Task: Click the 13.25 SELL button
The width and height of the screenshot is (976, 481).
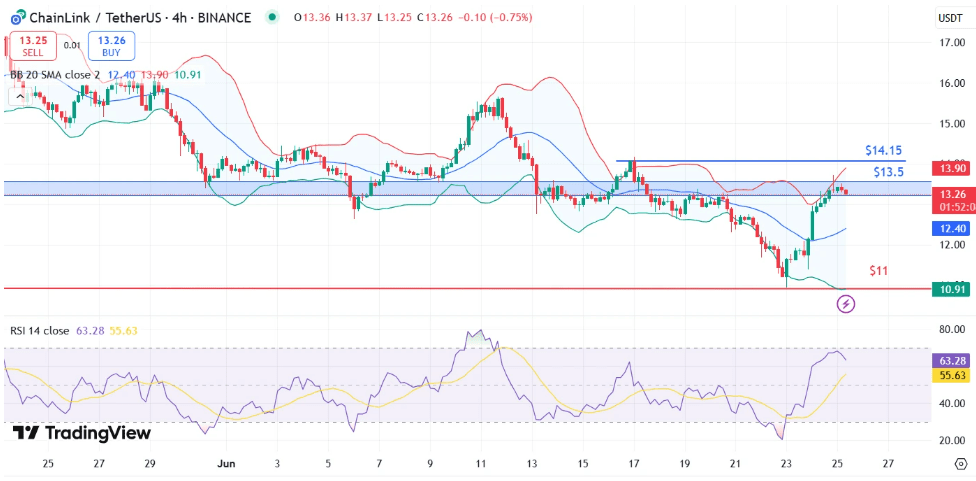Action: point(33,46)
